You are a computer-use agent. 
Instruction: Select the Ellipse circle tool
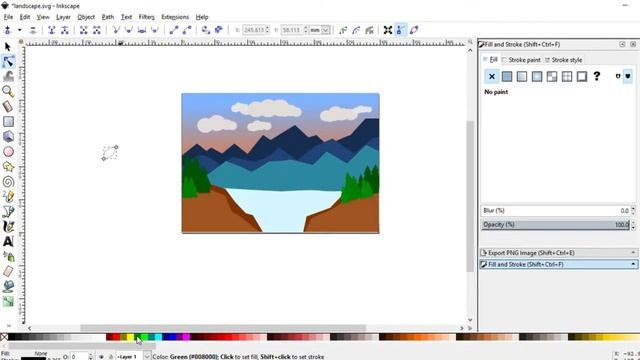pos(8,151)
